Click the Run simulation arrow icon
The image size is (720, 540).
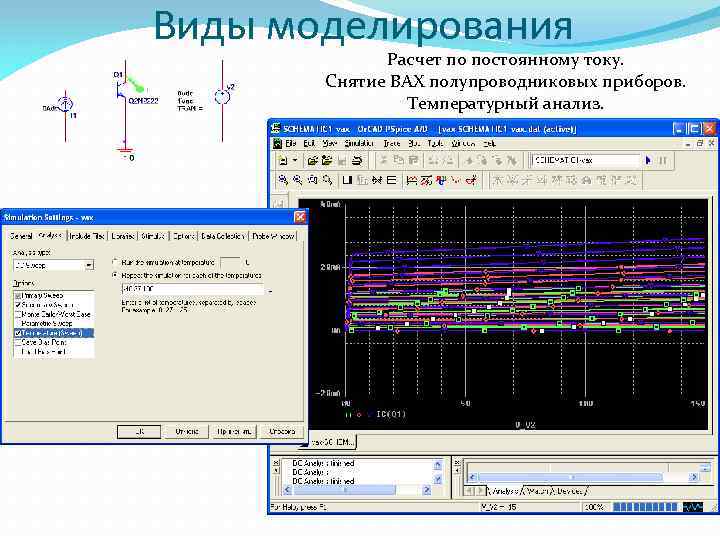[x=648, y=160]
